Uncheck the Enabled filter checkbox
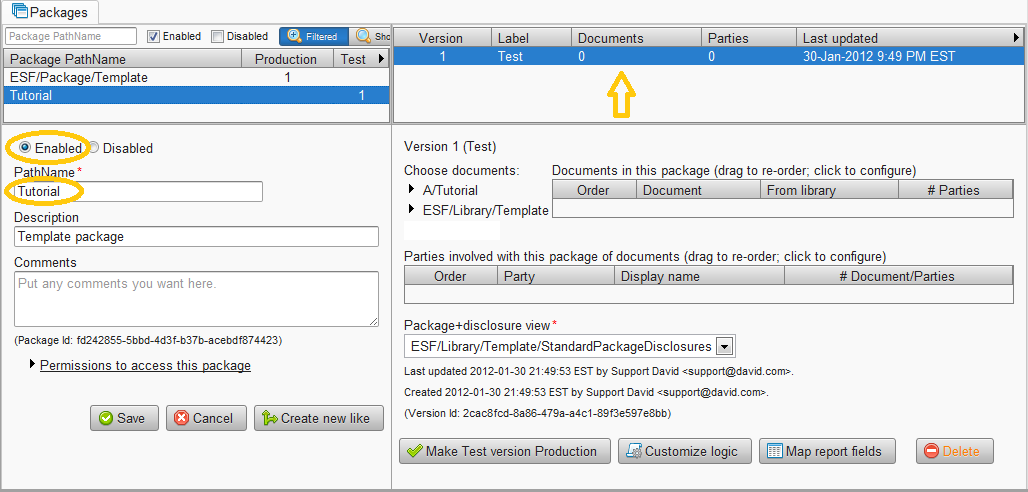Image resolution: width=1028 pixels, height=492 pixels. point(153,37)
